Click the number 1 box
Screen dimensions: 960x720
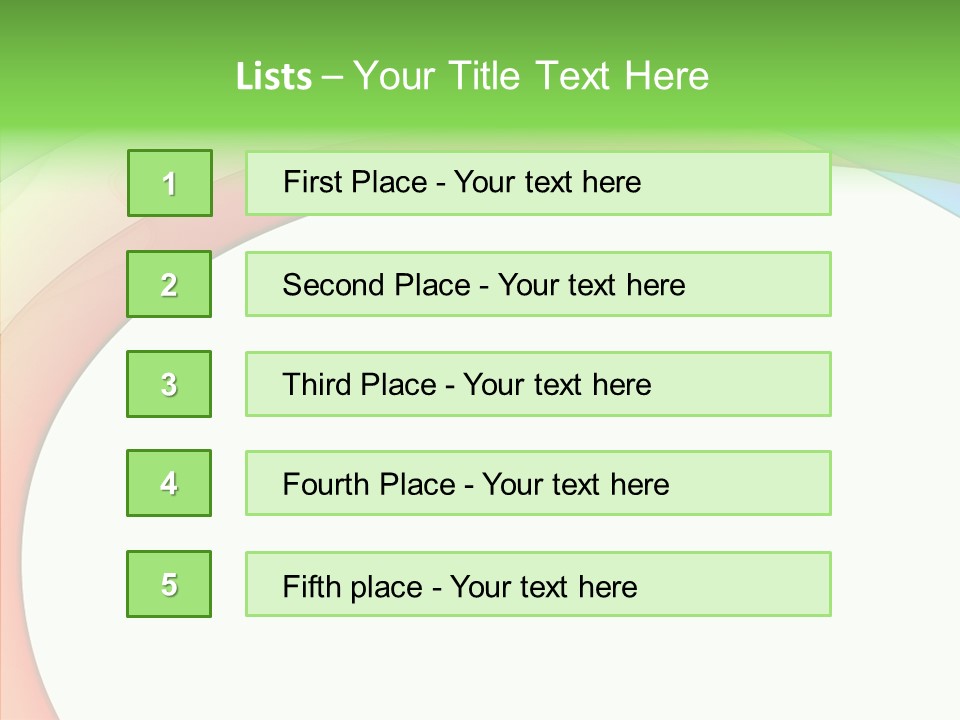point(170,183)
